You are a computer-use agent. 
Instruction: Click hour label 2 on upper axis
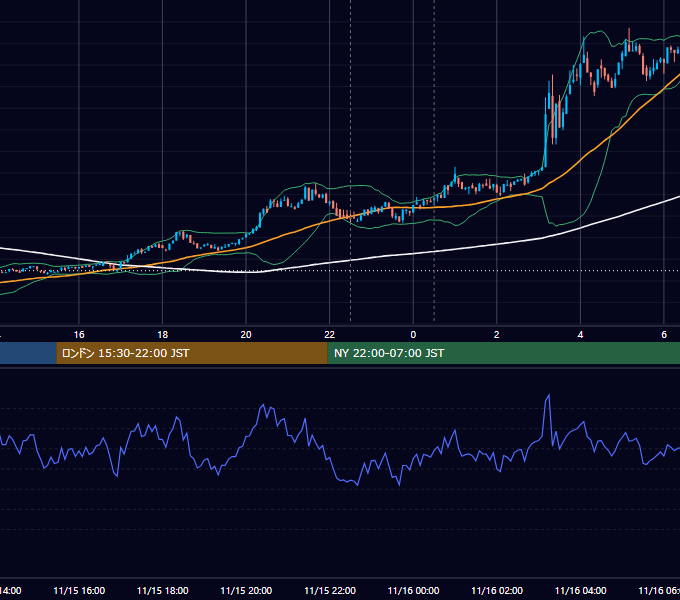point(497,335)
